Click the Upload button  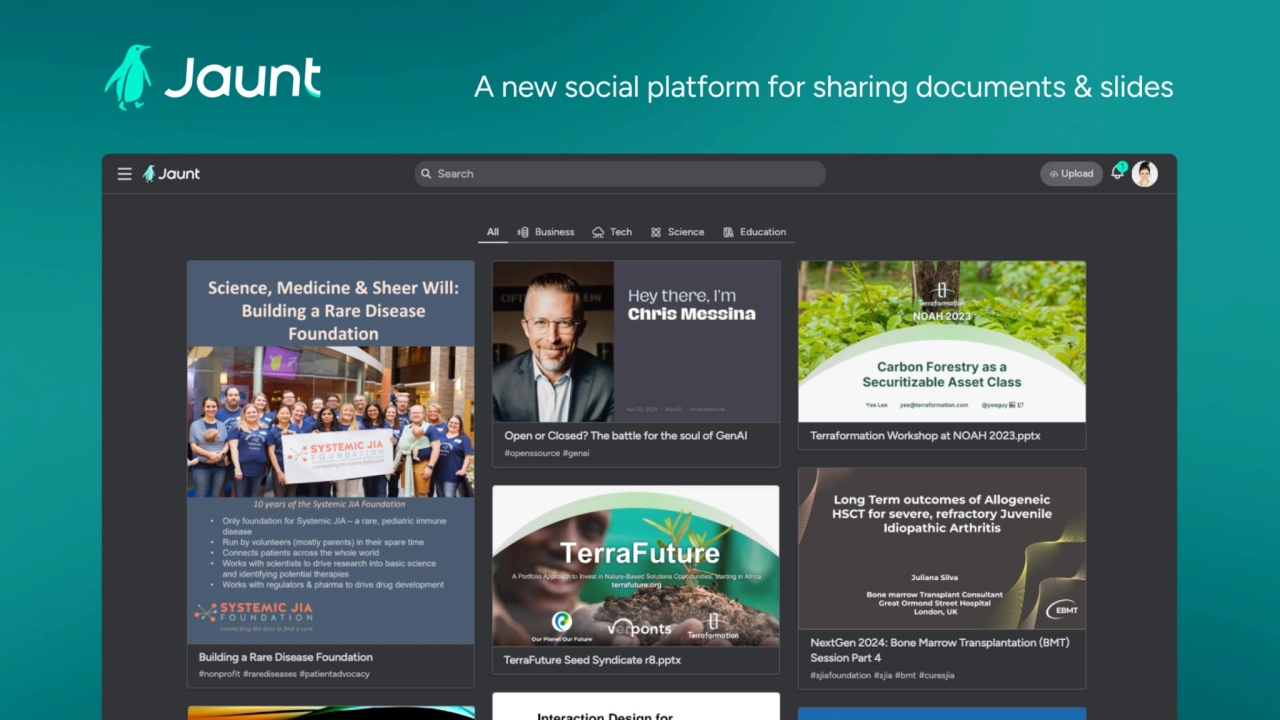click(1071, 174)
